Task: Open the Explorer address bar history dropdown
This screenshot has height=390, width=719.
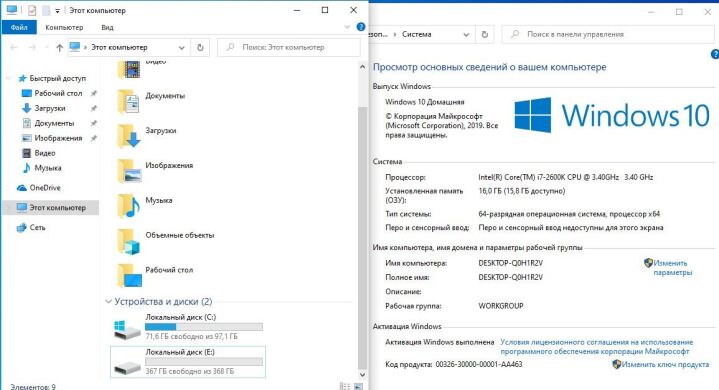Action: [x=182, y=47]
